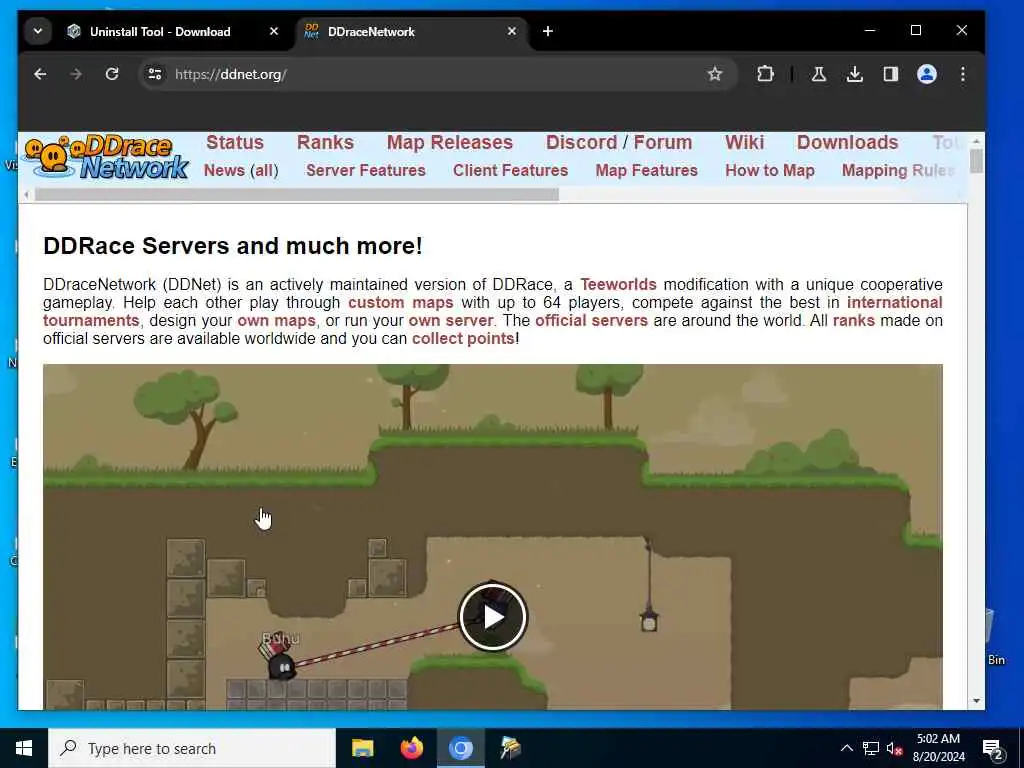Open Client Features page
Image resolution: width=1024 pixels, height=768 pixels.
511,170
